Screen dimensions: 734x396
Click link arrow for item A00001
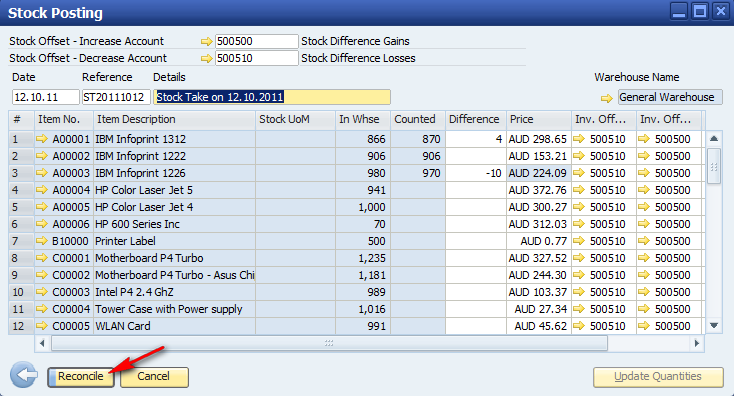click(42, 139)
